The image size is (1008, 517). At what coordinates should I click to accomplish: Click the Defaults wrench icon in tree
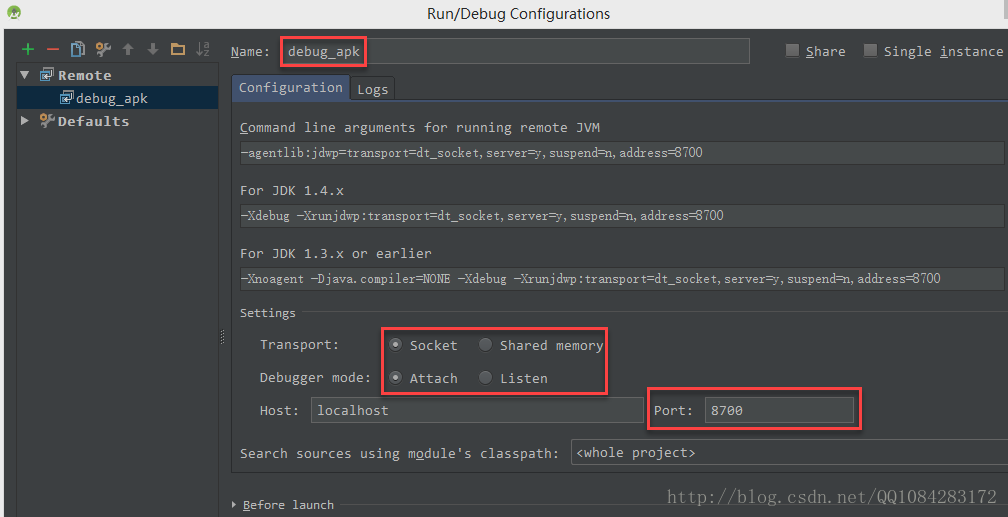(x=47, y=120)
